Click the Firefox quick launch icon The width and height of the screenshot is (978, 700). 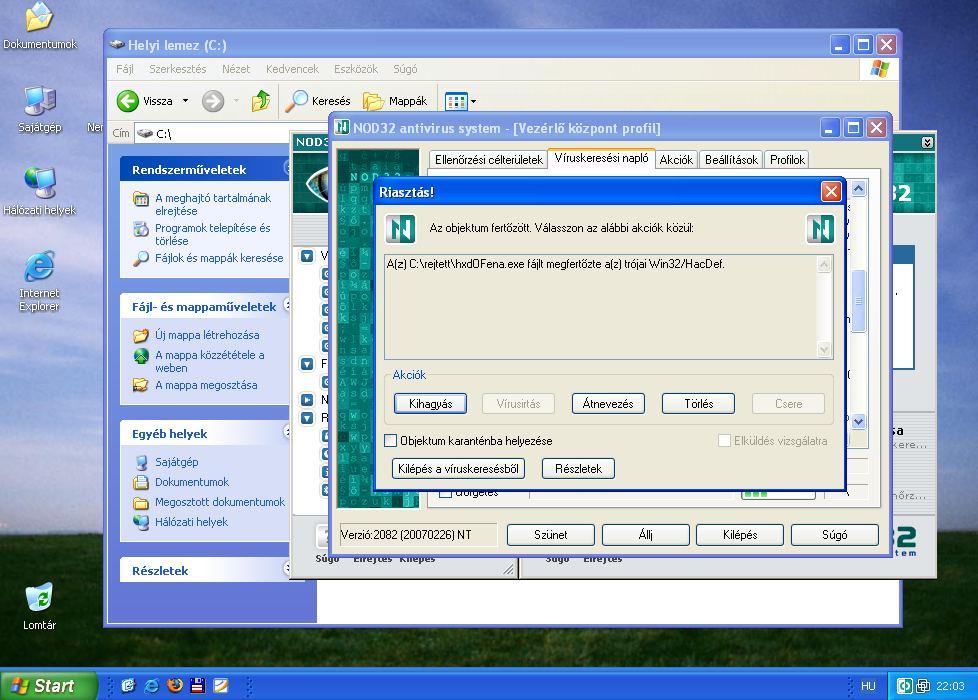(175, 686)
